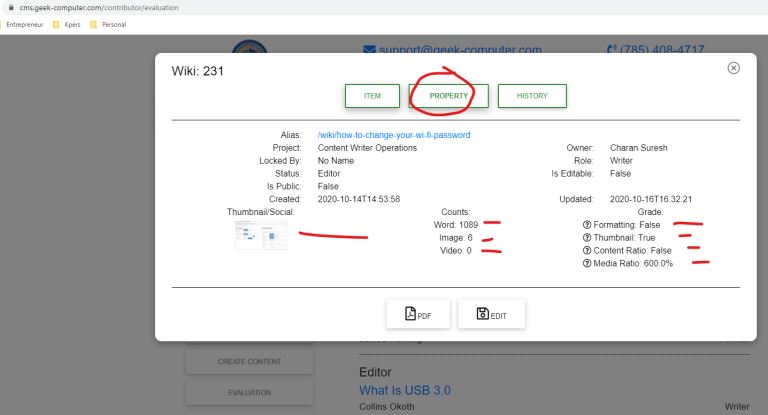768x415 pixels.
Task: Click the 'Content Ratio: False' grade
Action: [632, 250]
